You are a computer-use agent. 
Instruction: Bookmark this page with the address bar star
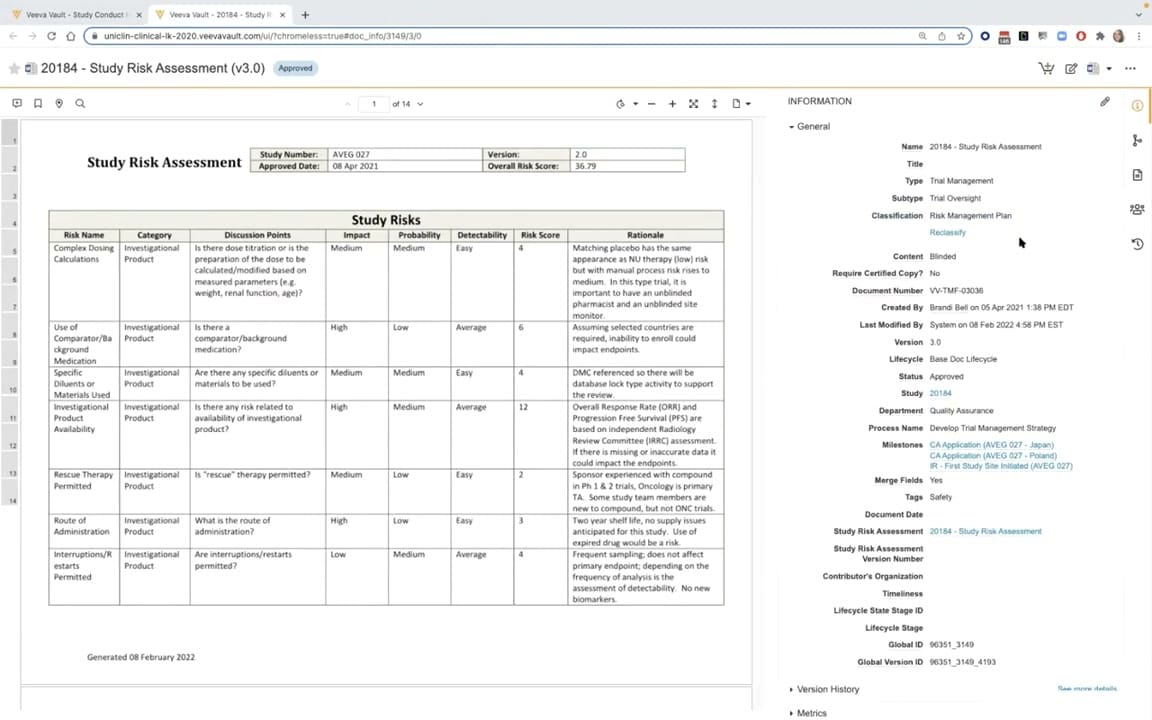961,36
